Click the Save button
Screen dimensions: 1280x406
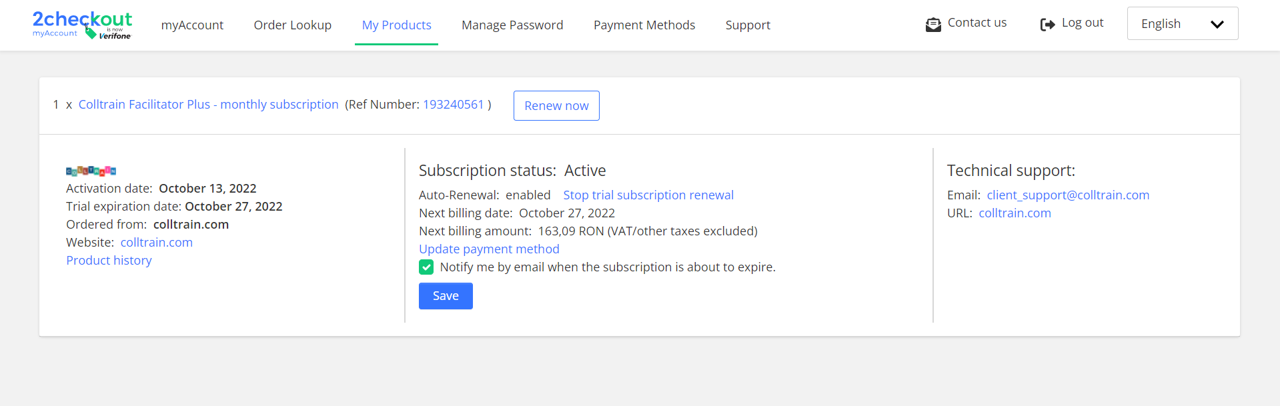[x=446, y=296]
